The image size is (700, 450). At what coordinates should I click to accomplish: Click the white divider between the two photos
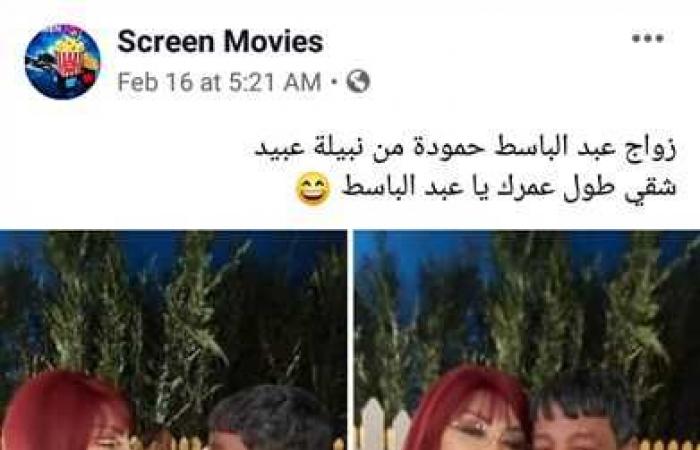tap(350, 340)
